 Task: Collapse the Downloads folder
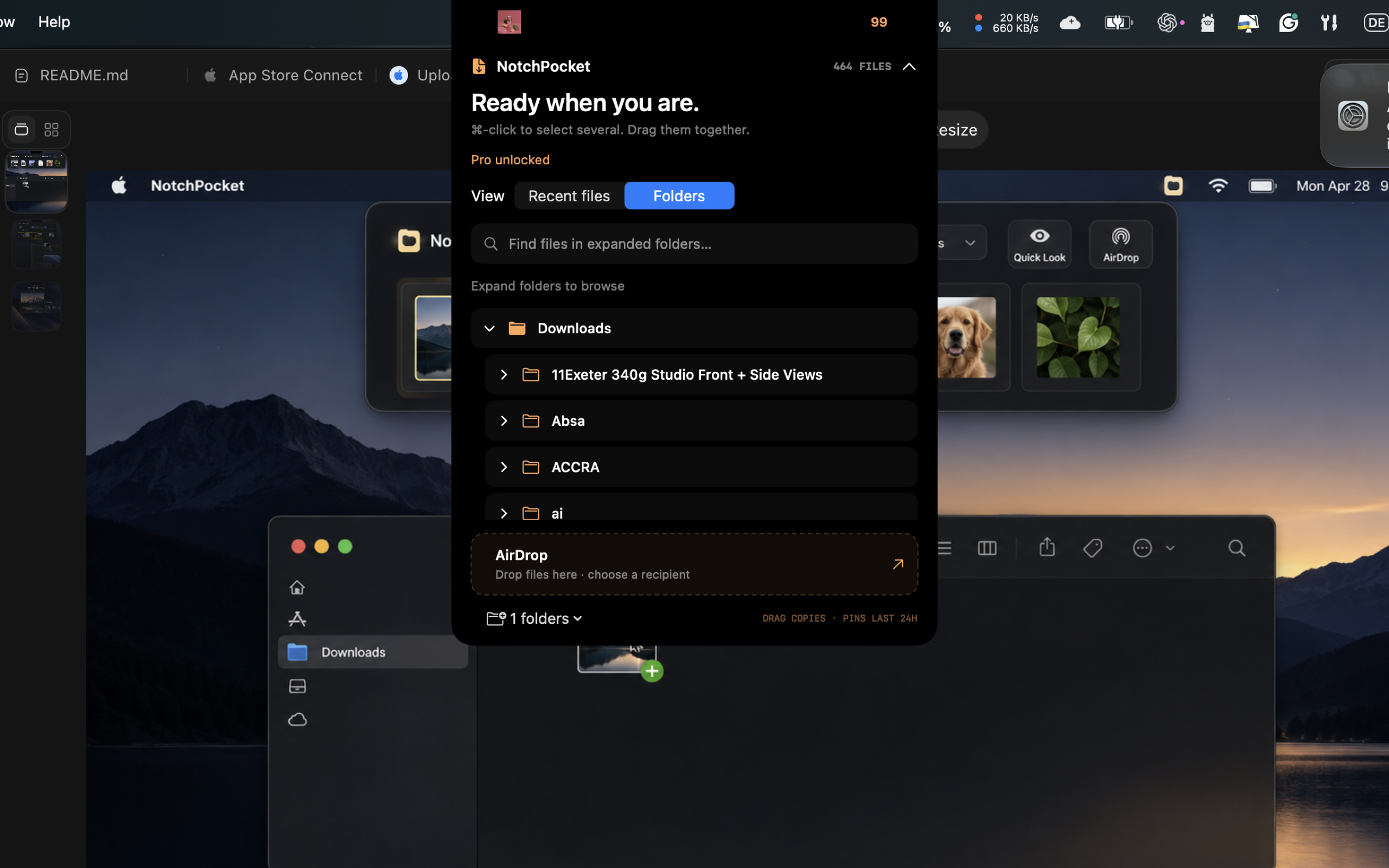pyautogui.click(x=489, y=328)
